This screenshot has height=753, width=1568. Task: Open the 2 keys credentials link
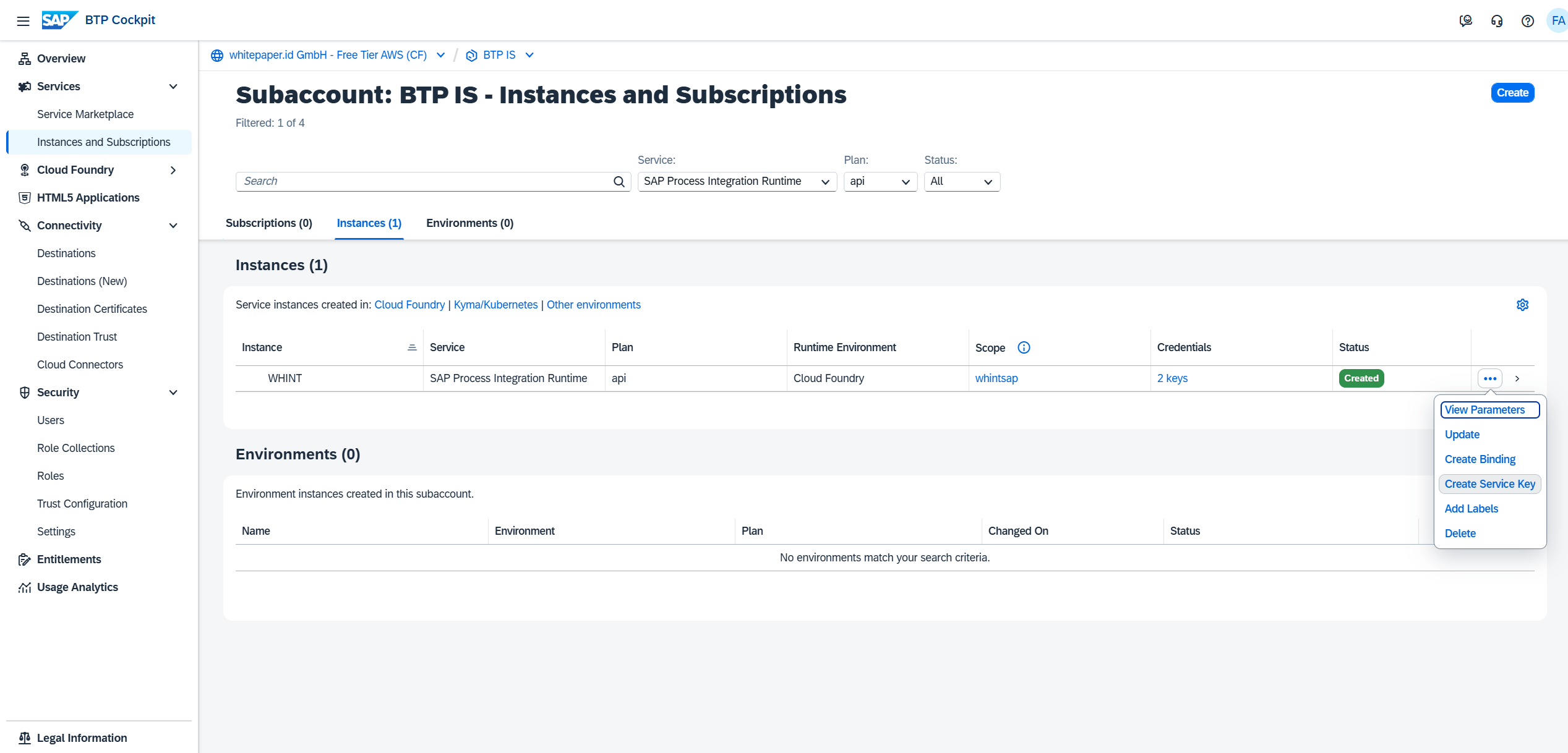[x=1172, y=378]
